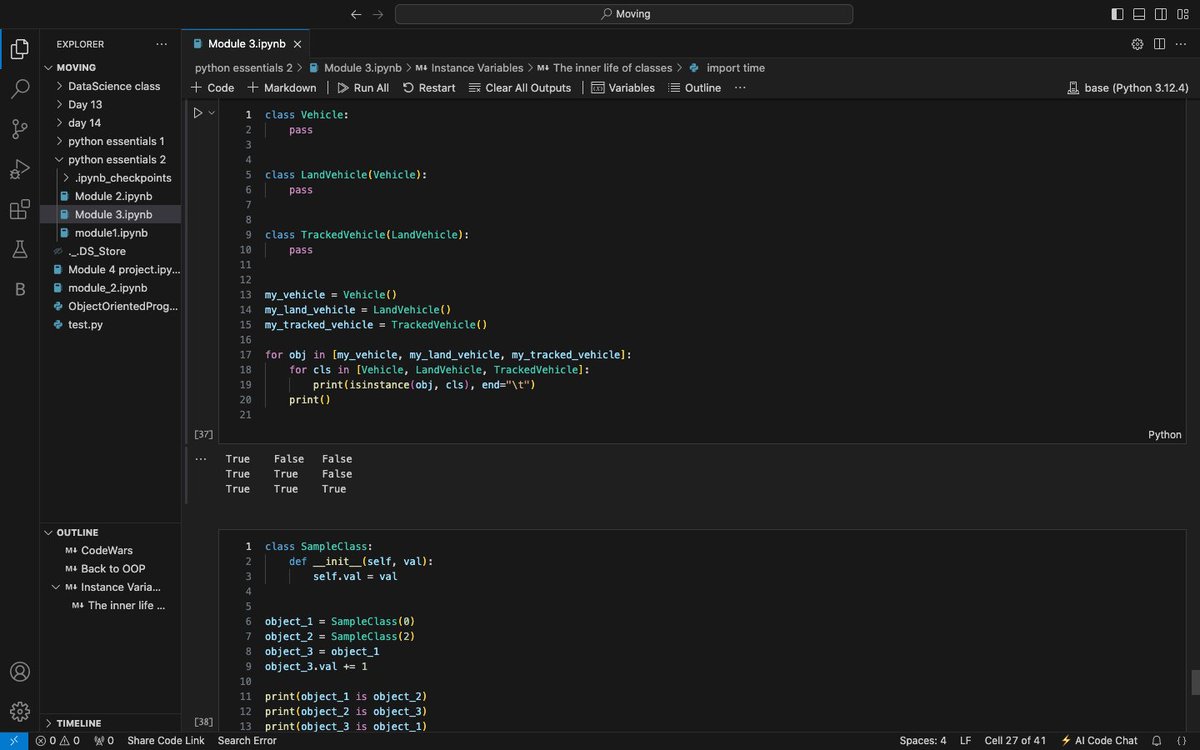
Task: Expand the TIMELINE section
Action: click(110, 723)
